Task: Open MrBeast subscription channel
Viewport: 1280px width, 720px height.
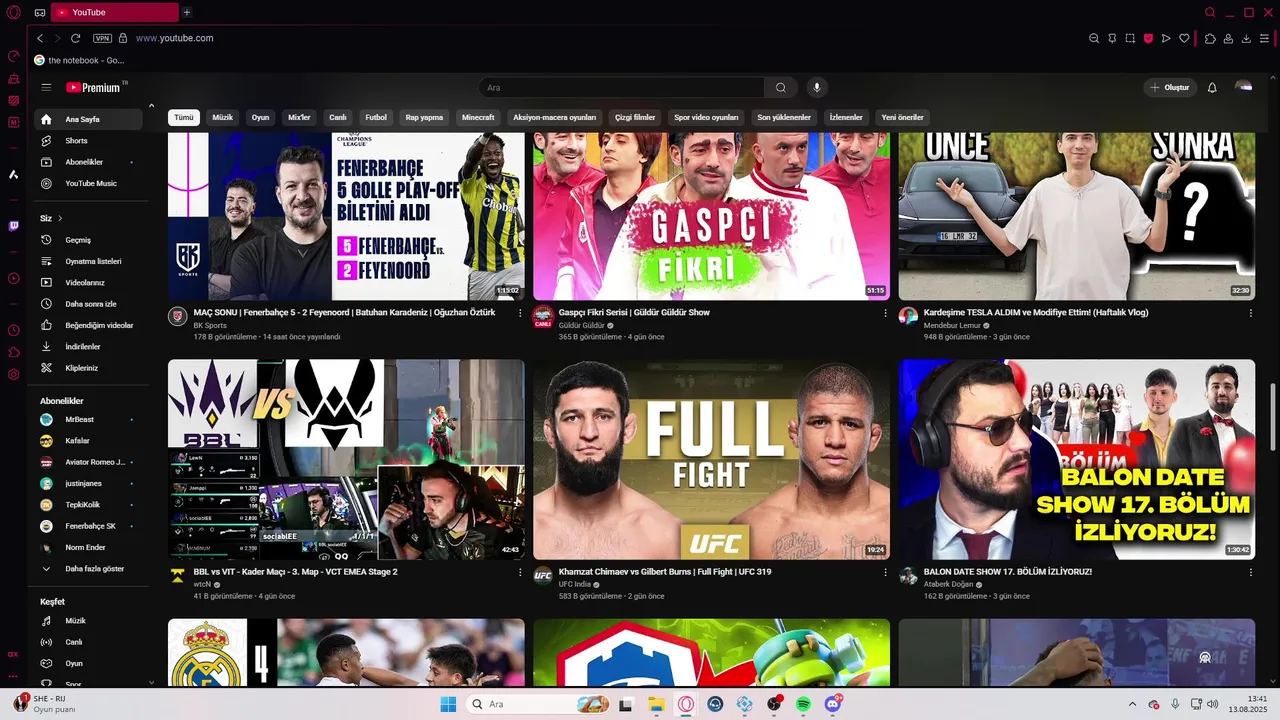Action: click(x=88, y=419)
